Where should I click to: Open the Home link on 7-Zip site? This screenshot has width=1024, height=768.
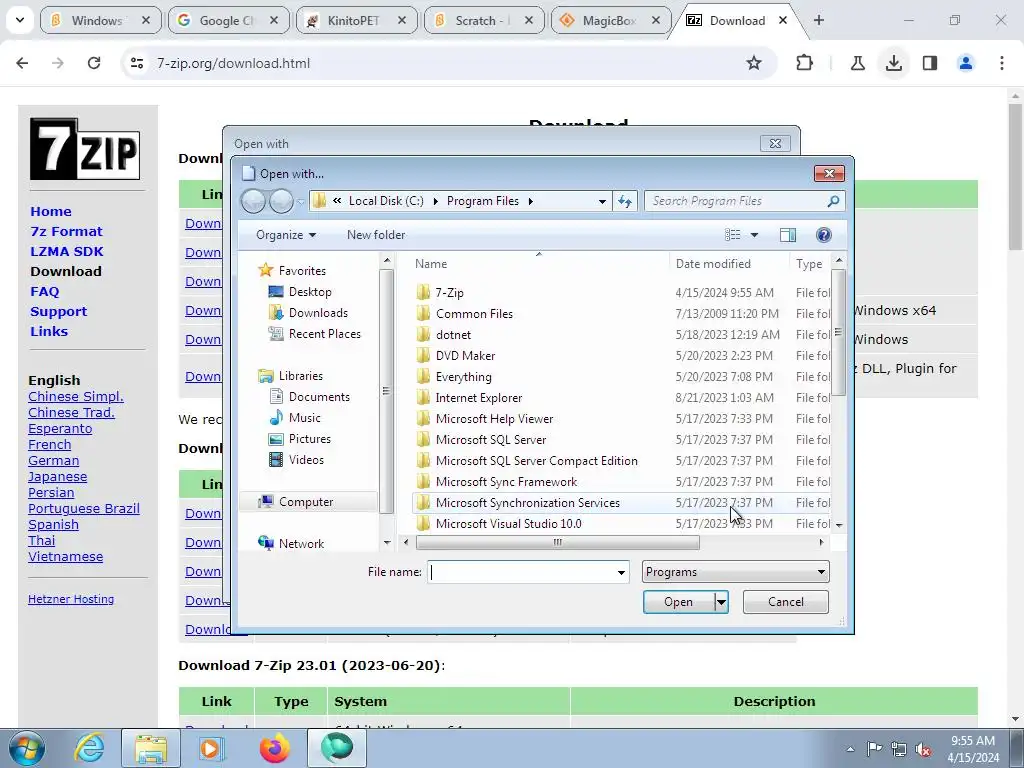pyautogui.click(x=51, y=212)
